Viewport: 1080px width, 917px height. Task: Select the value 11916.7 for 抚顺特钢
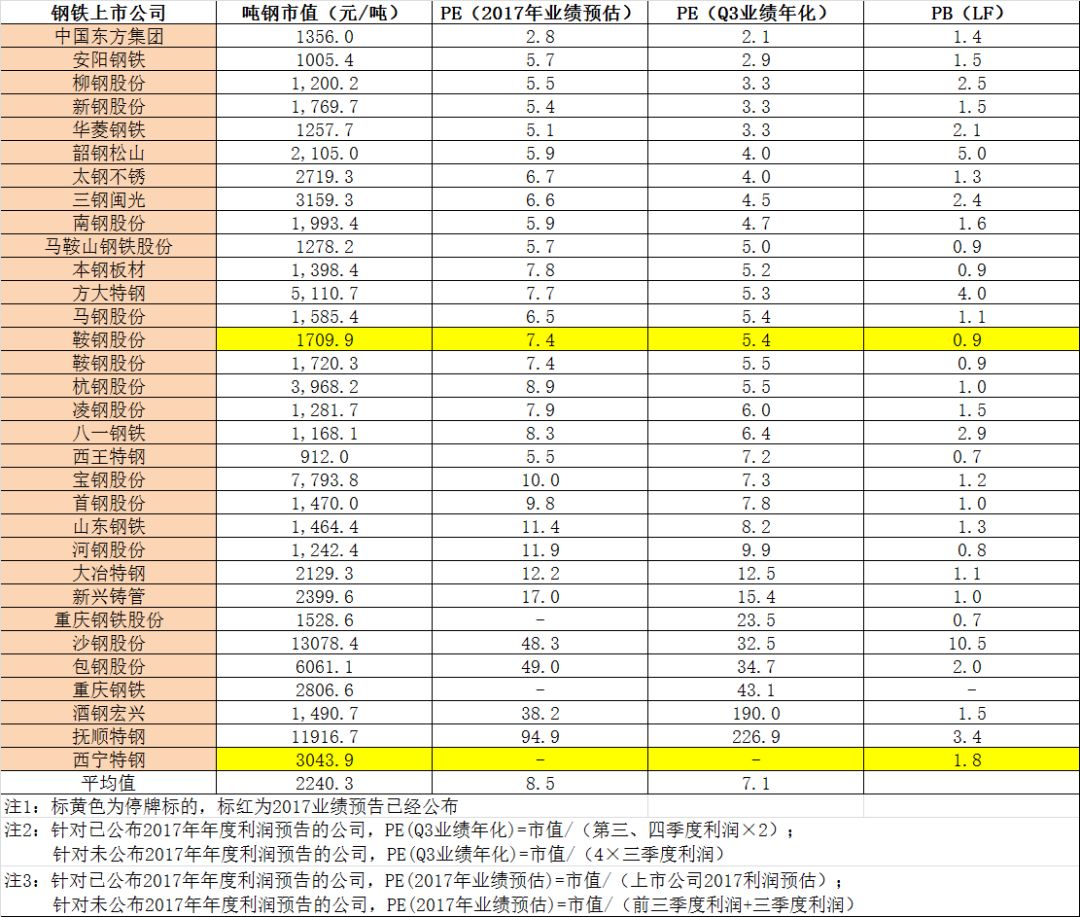[324, 738]
